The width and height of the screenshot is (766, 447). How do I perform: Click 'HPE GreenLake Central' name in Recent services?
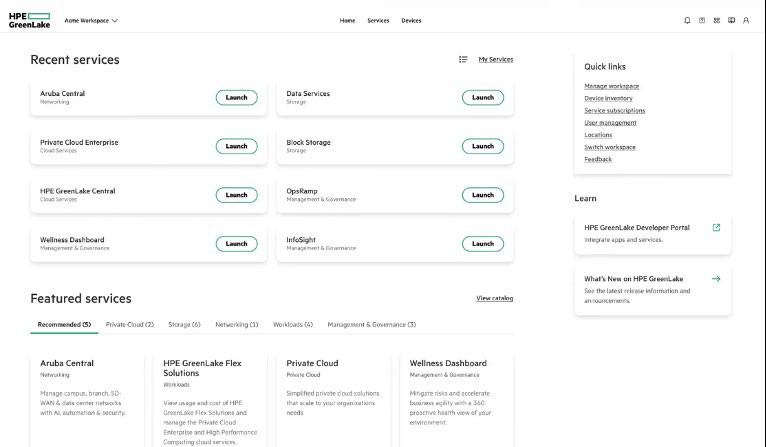coord(78,192)
